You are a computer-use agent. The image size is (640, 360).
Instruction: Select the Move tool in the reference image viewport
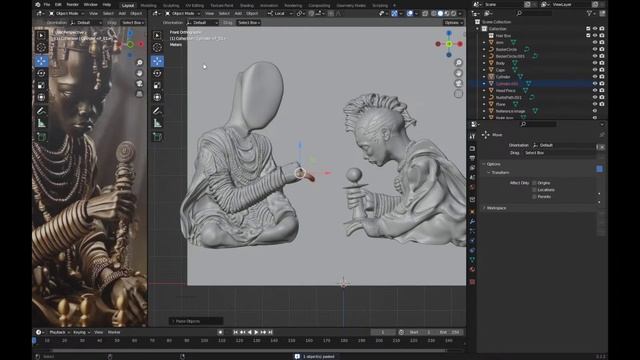click(41, 61)
